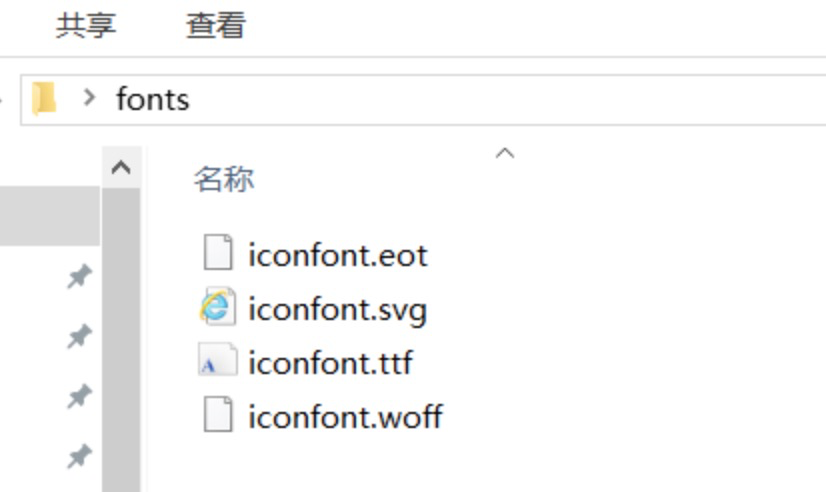Expand the breadcrumb chevron before fonts
826x492 pixels.
click(91, 98)
